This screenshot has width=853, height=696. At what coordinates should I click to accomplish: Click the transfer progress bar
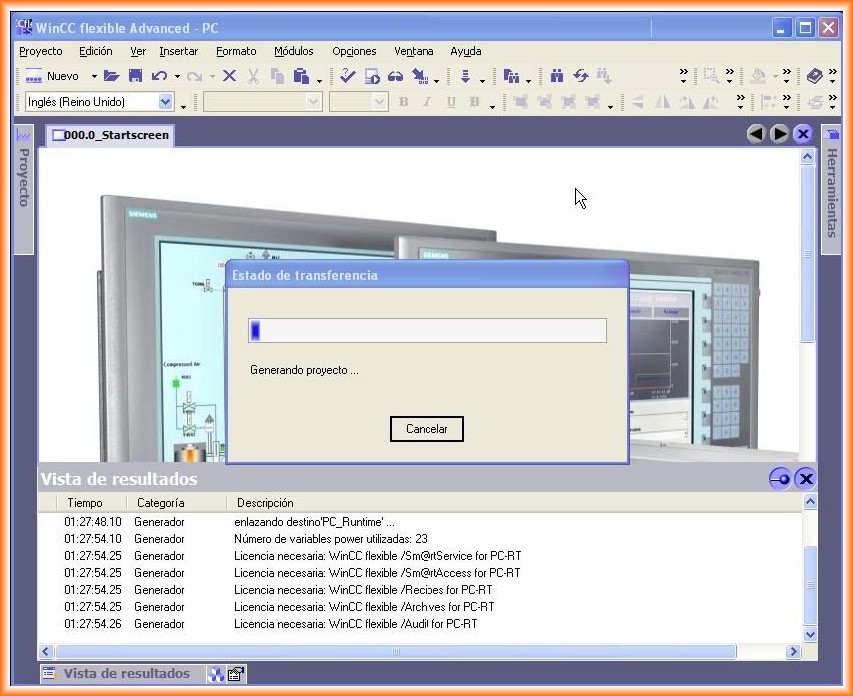427,331
